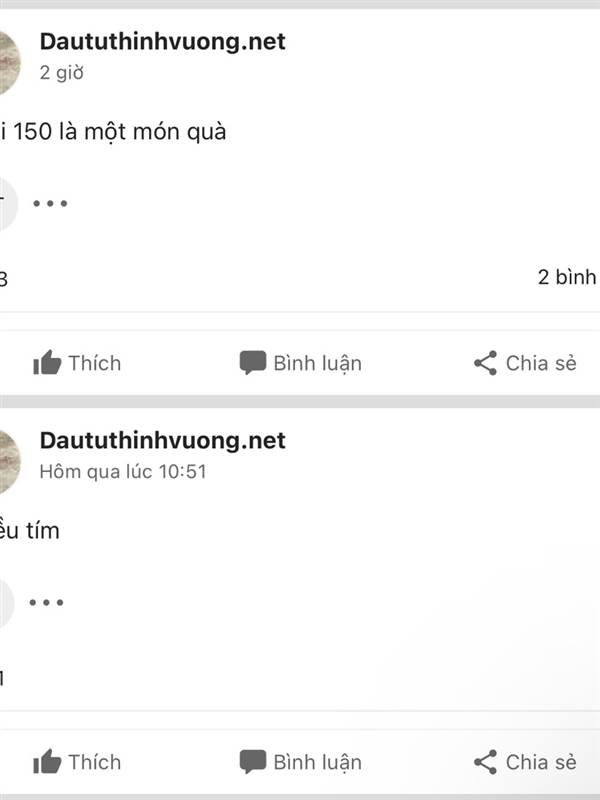This screenshot has width=600, height=800.
Task: Open Daututhinhvuong.net page name above 2 giờ
Action: click(162, 41)
